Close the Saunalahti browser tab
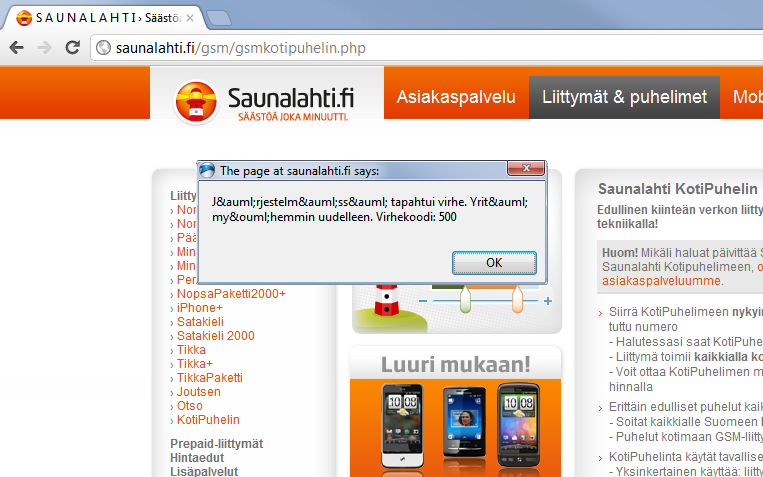Screen dimensions: 763x477 (x=190, y=18)
